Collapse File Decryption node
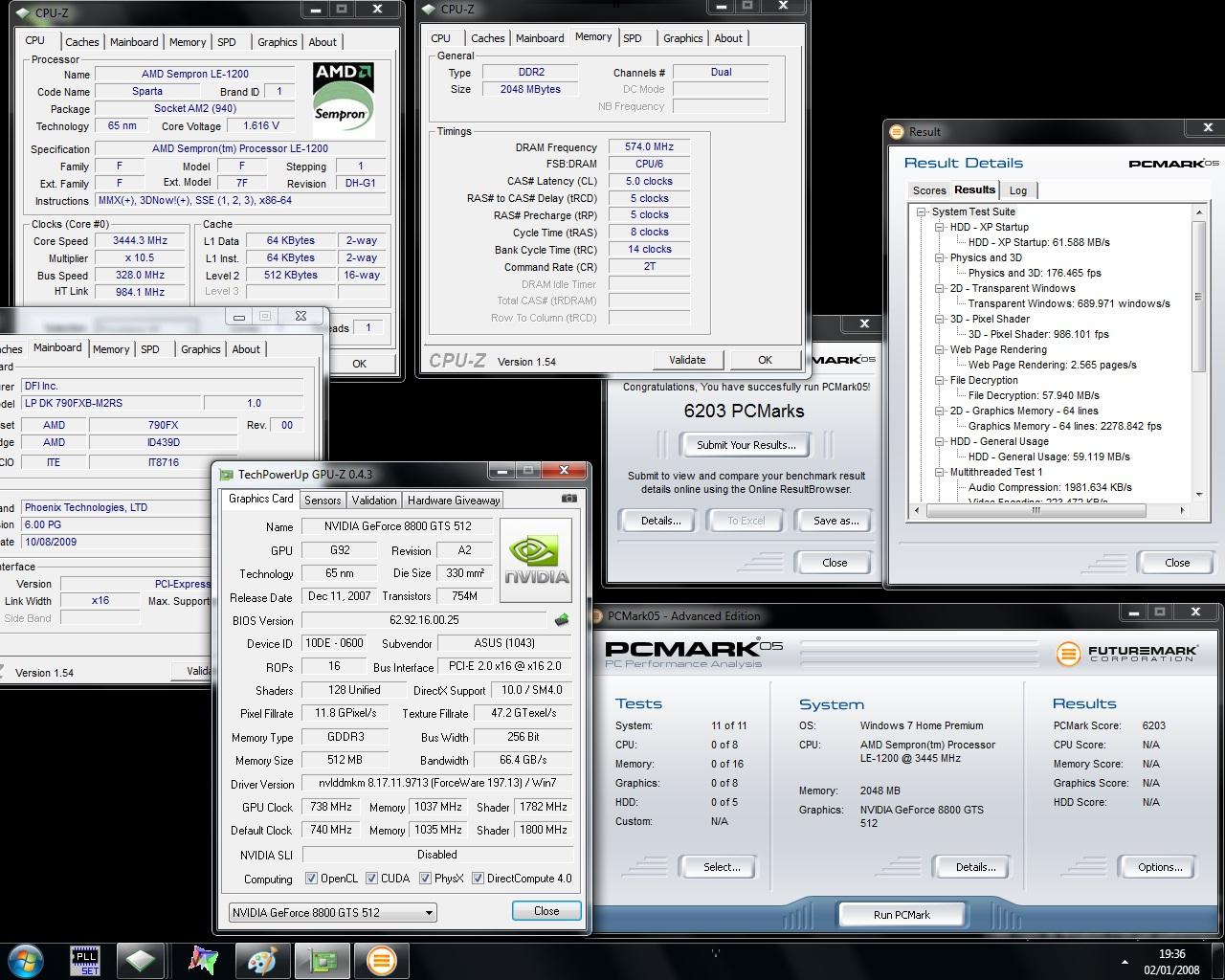The width and height of the screenshot is (1225, 980). pyautogui.click(x=939, y=381)
